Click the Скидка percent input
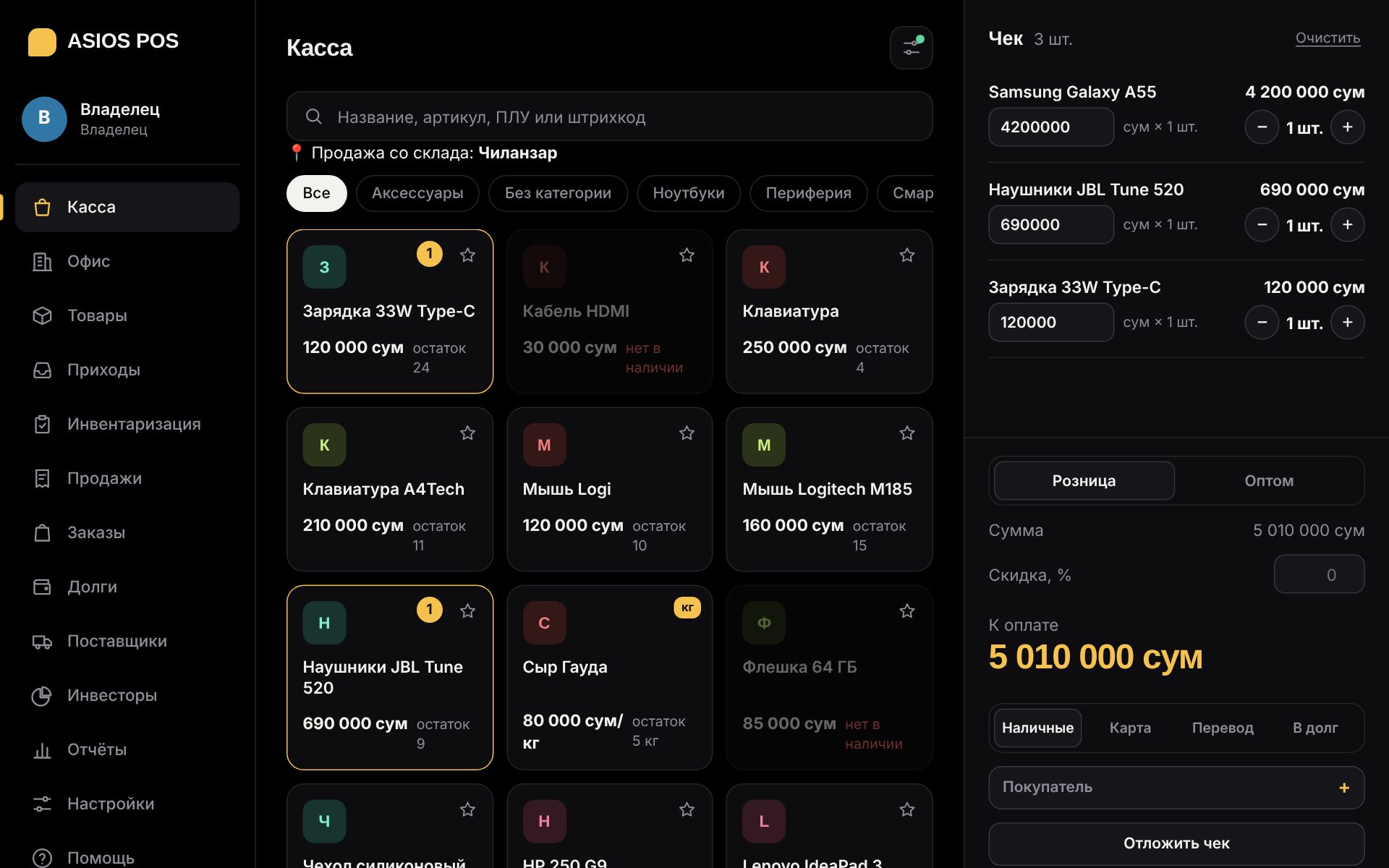 (1319, 574)
